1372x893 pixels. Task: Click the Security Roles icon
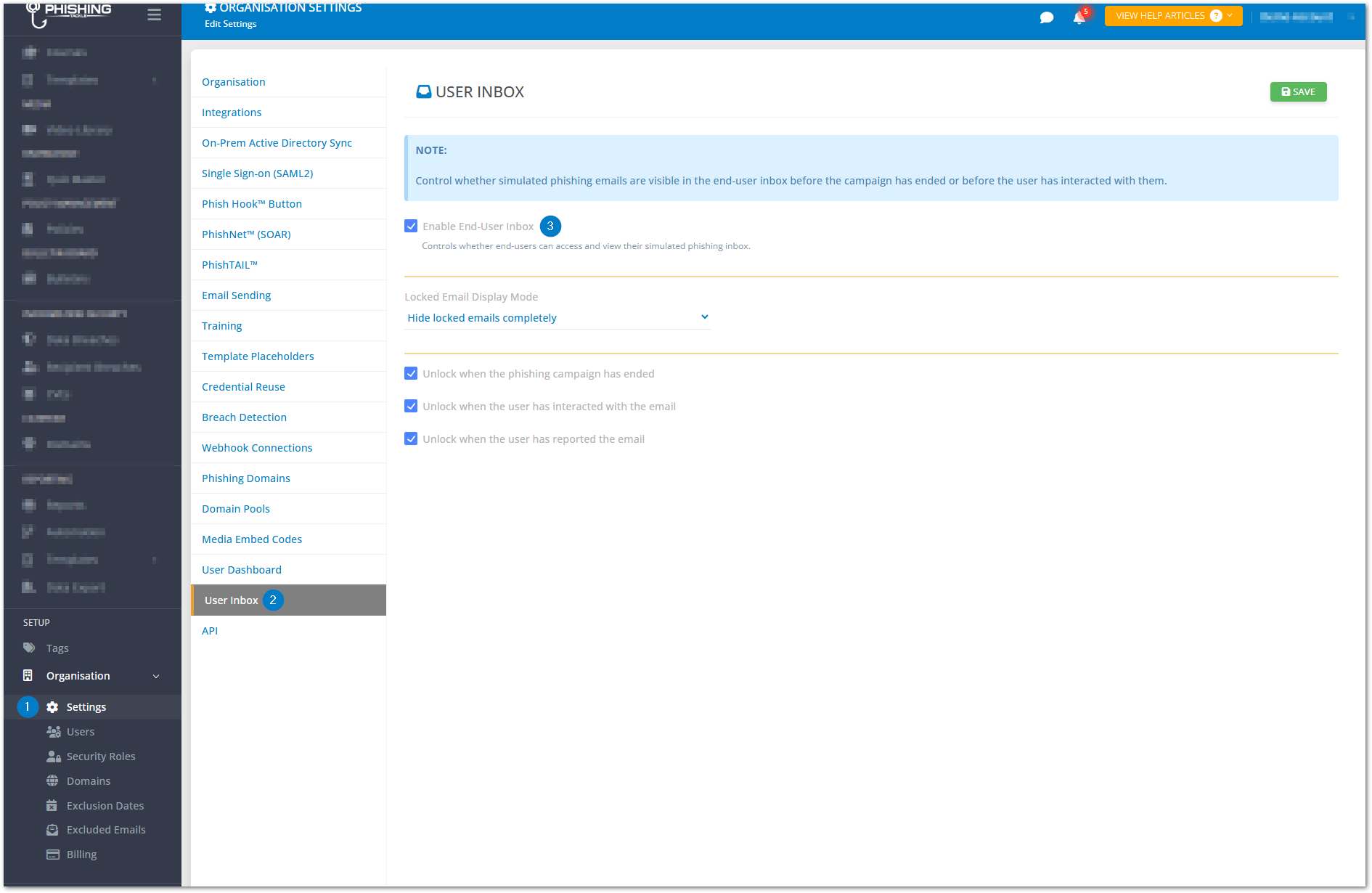tap(54, 756)
